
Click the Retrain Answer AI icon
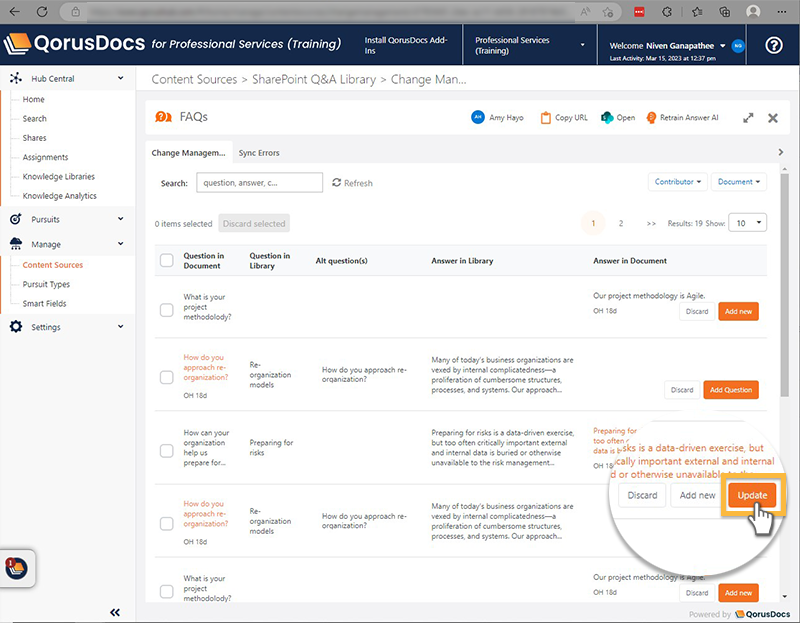651,118
